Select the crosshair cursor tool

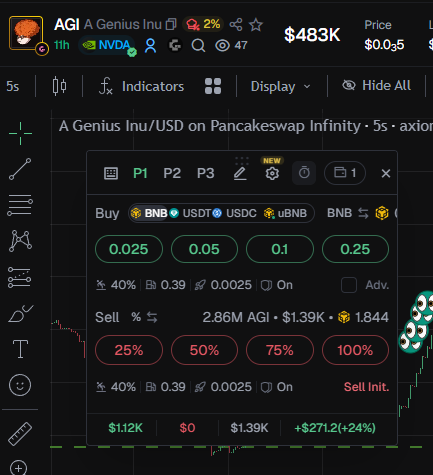(20, 133)
